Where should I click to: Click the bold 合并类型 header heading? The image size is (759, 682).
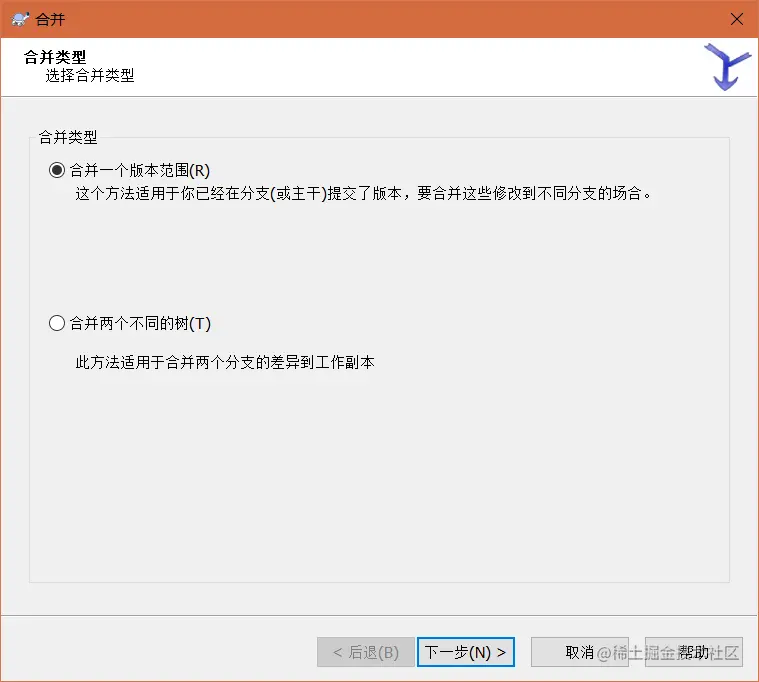(x=55, y=57)
